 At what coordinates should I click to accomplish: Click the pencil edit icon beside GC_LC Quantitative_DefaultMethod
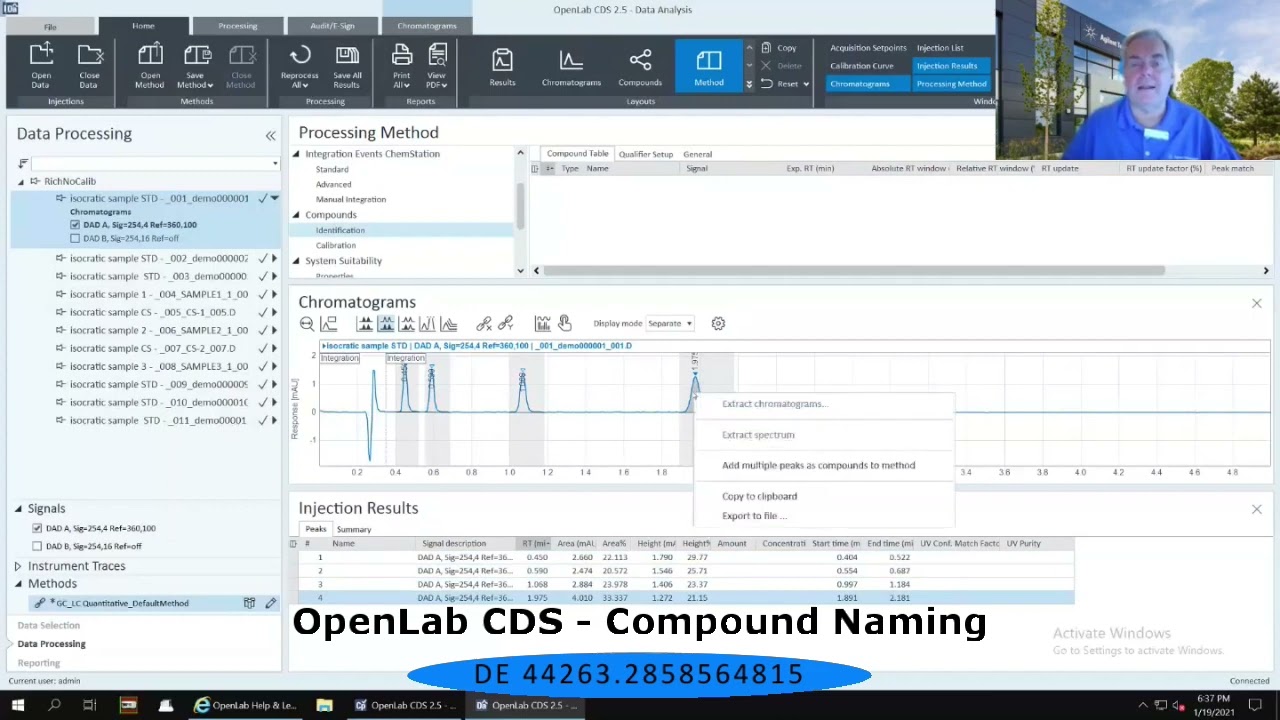pyautogui.click(x=270, y=603)
